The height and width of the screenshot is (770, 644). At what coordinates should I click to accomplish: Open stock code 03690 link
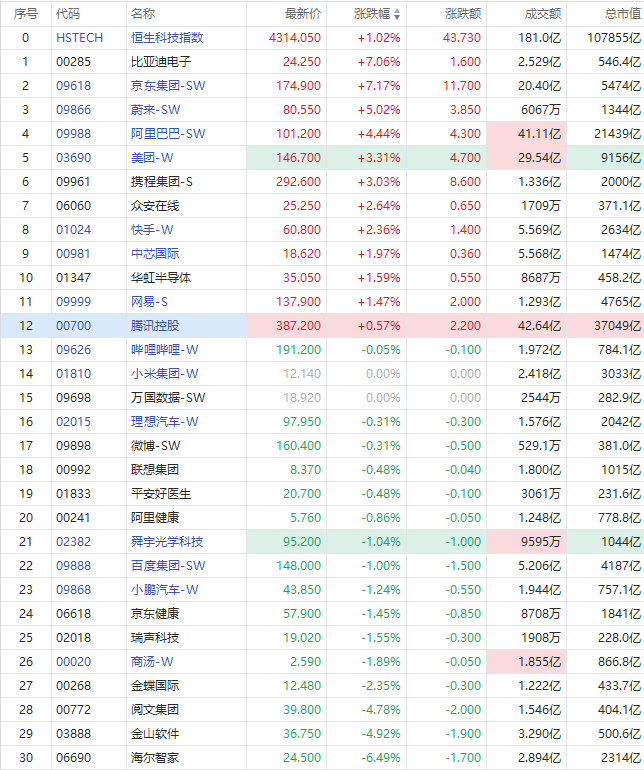[74, 158]
